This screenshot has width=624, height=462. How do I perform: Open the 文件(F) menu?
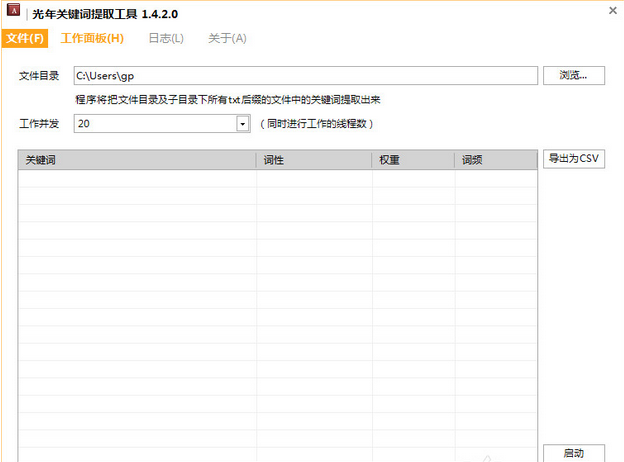[x=25, y=39]
